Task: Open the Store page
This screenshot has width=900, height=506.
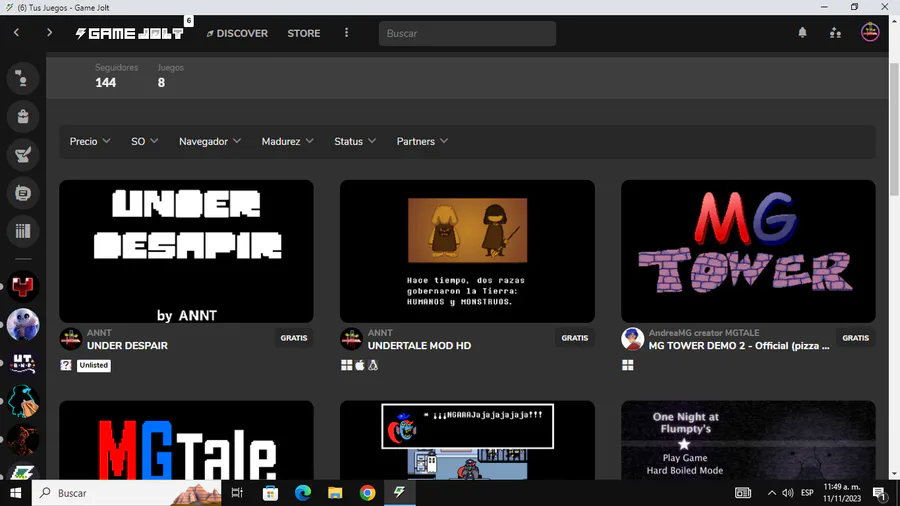Action: [x=304, y=33]
